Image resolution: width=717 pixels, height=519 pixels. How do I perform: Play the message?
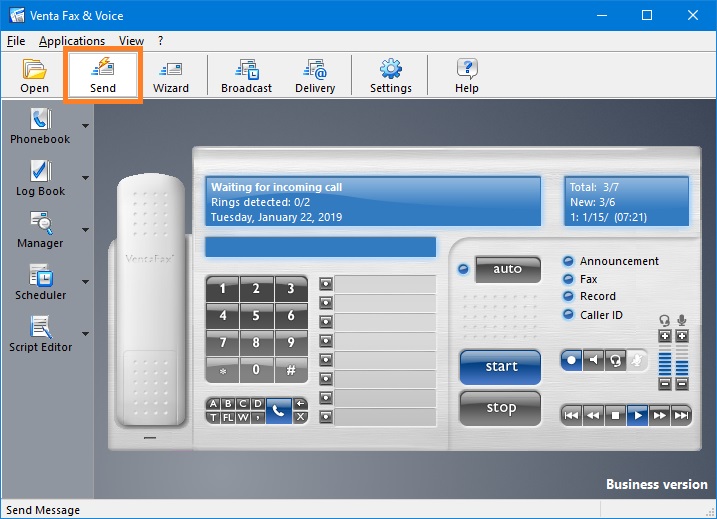[637, 415]
